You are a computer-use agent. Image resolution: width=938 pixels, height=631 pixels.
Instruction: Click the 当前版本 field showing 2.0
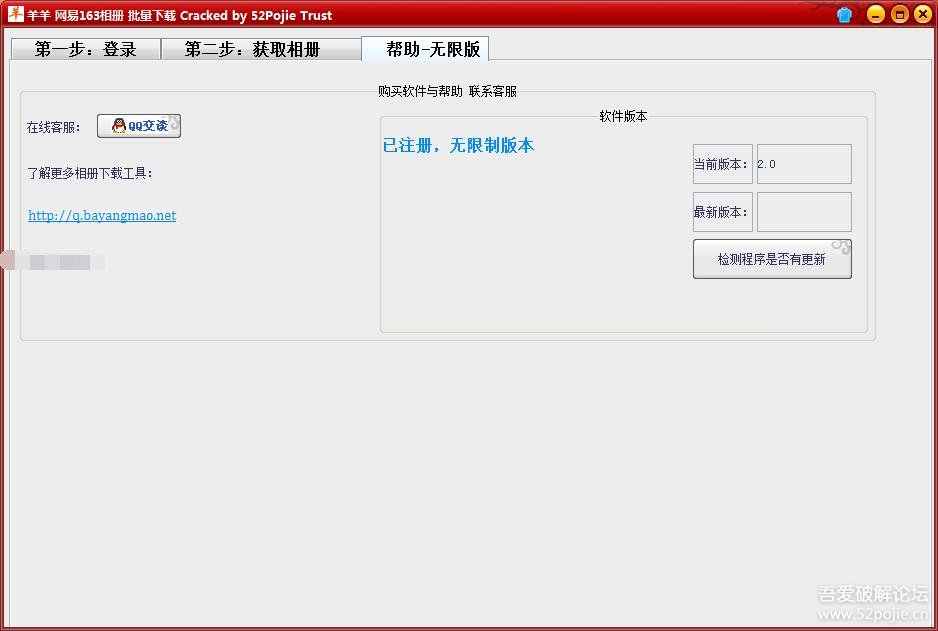click(804, 164)
